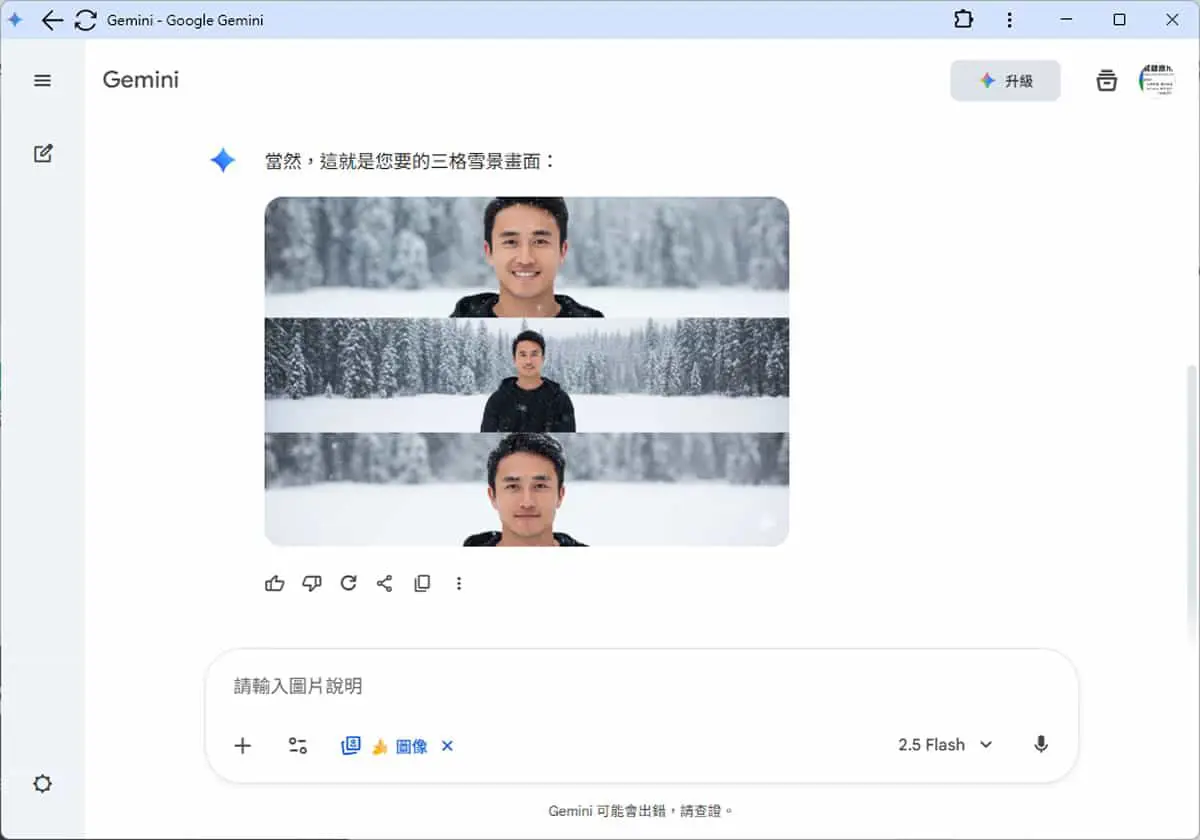Click the 請輸入圖片說明 prompt field

click(x=640, y=686)
